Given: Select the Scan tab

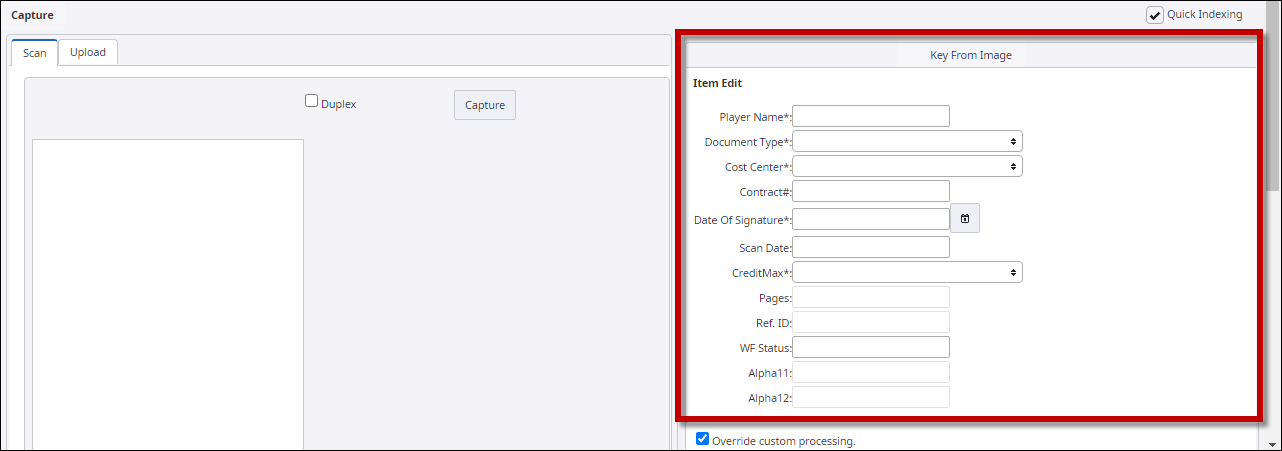Looking at the screenshot, I should (35, 53).
